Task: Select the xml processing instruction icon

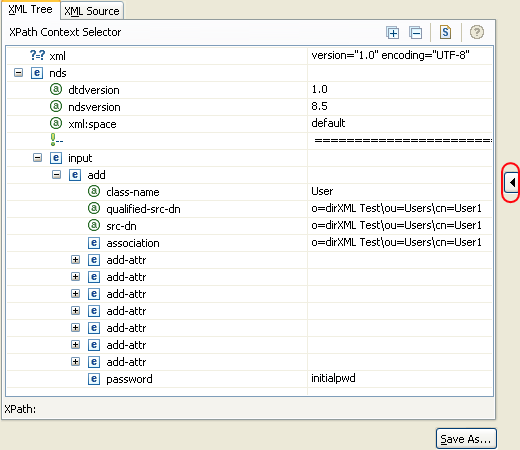Action: coord(37,55)
